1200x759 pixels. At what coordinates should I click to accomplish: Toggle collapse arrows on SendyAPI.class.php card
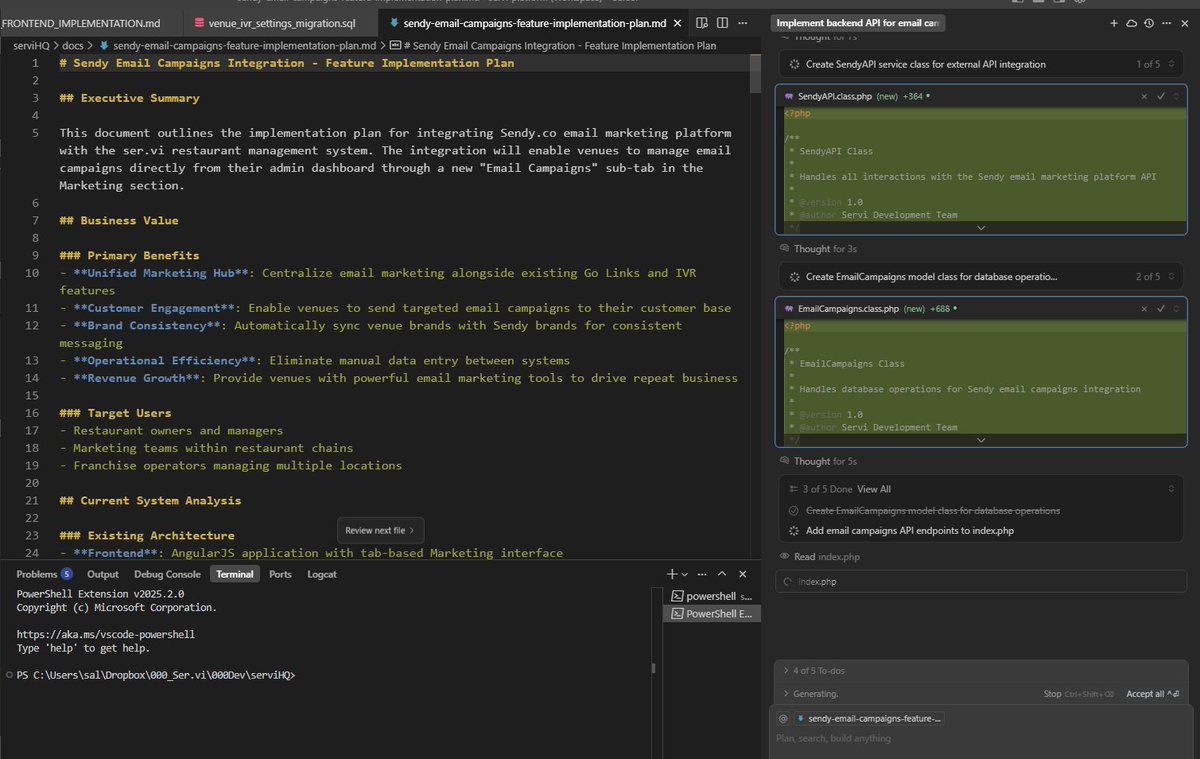(1177, 96)
